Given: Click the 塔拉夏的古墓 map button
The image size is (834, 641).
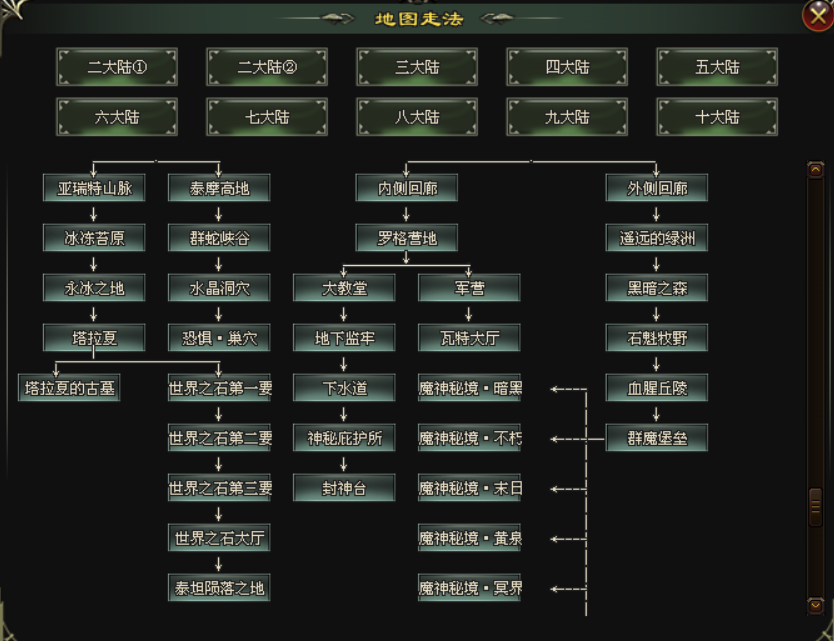Looking at the screenshot, I should point(69,388).
